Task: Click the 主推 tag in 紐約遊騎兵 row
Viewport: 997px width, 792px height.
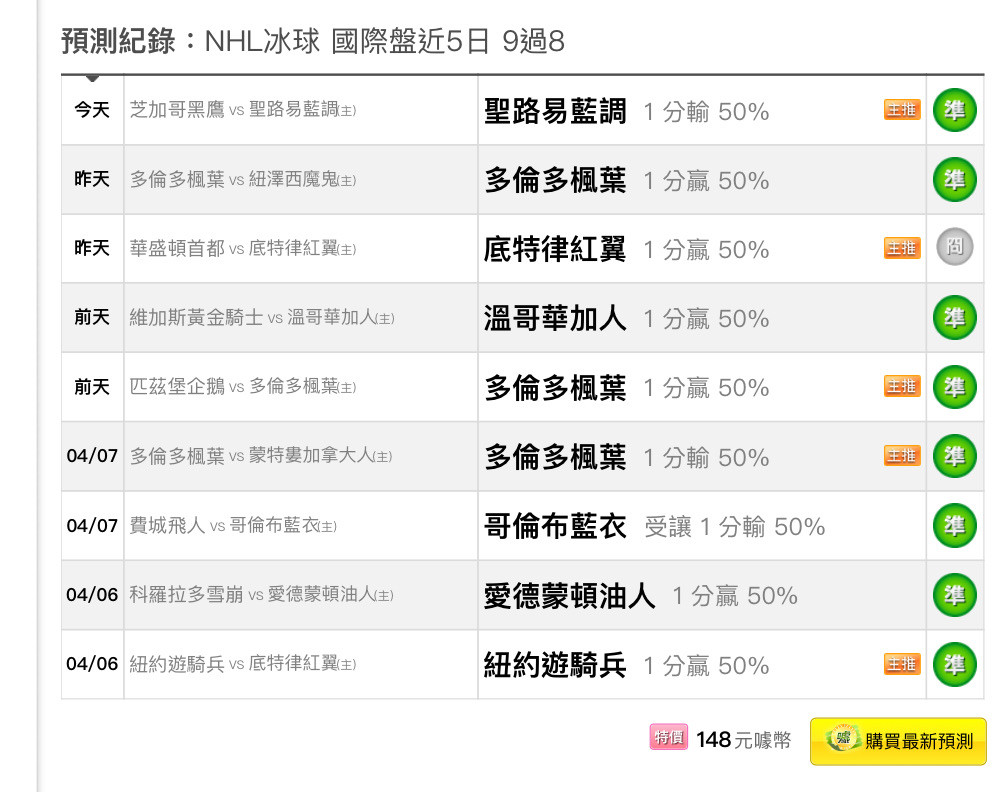Action: (902, 664)
